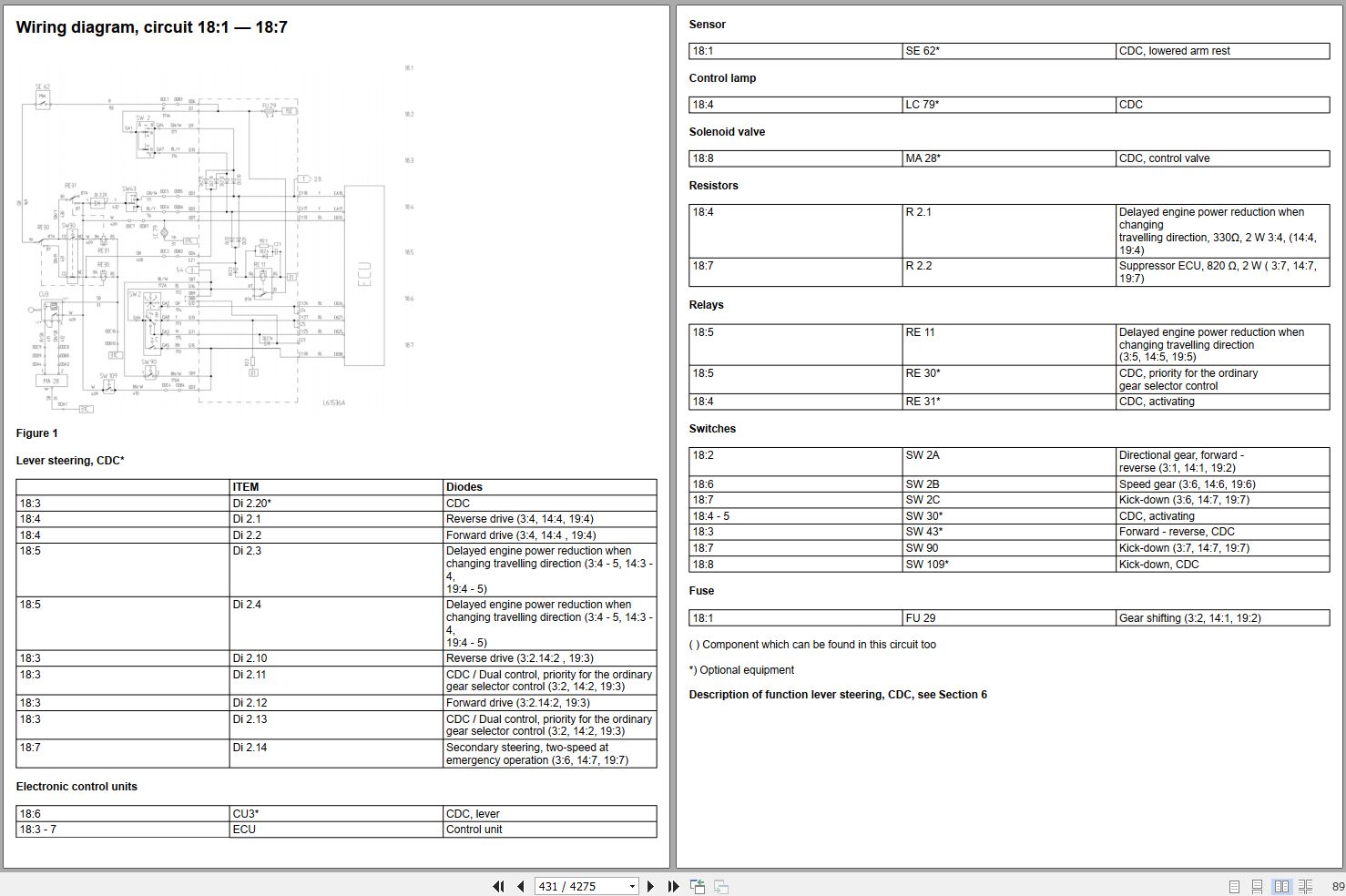The width and height of the screenshot is (1346, 896).
Task: Click the "Resistors" section heading
Action: tap(714, 186)
